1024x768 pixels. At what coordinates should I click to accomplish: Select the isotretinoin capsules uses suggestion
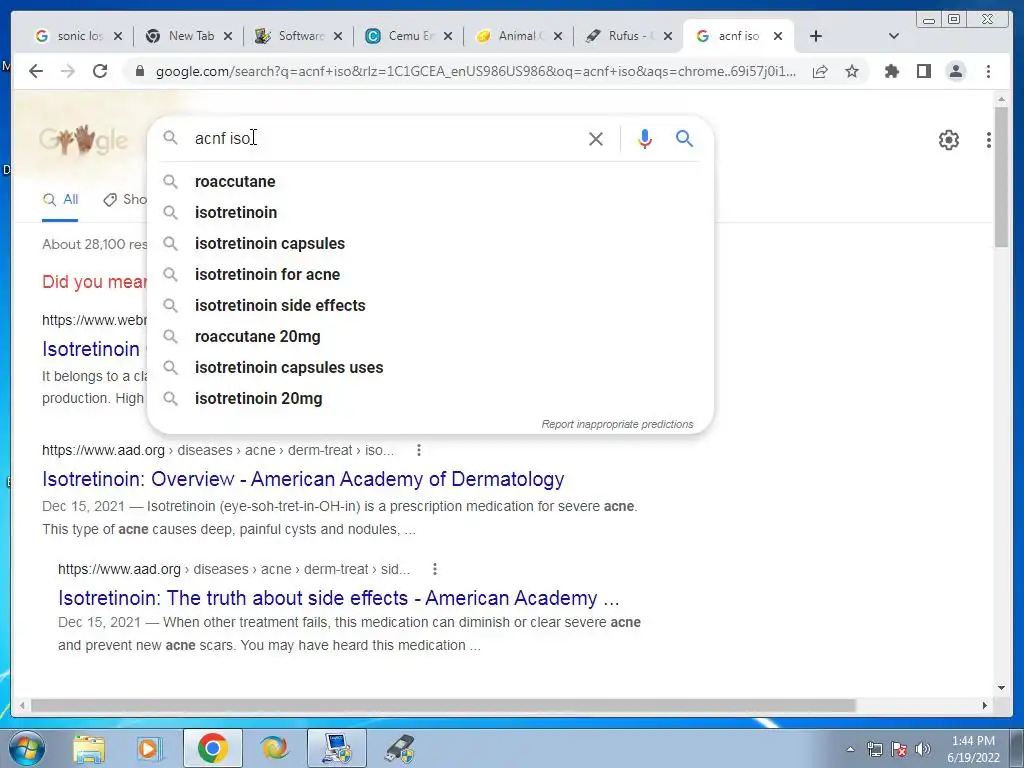(430, 368)
